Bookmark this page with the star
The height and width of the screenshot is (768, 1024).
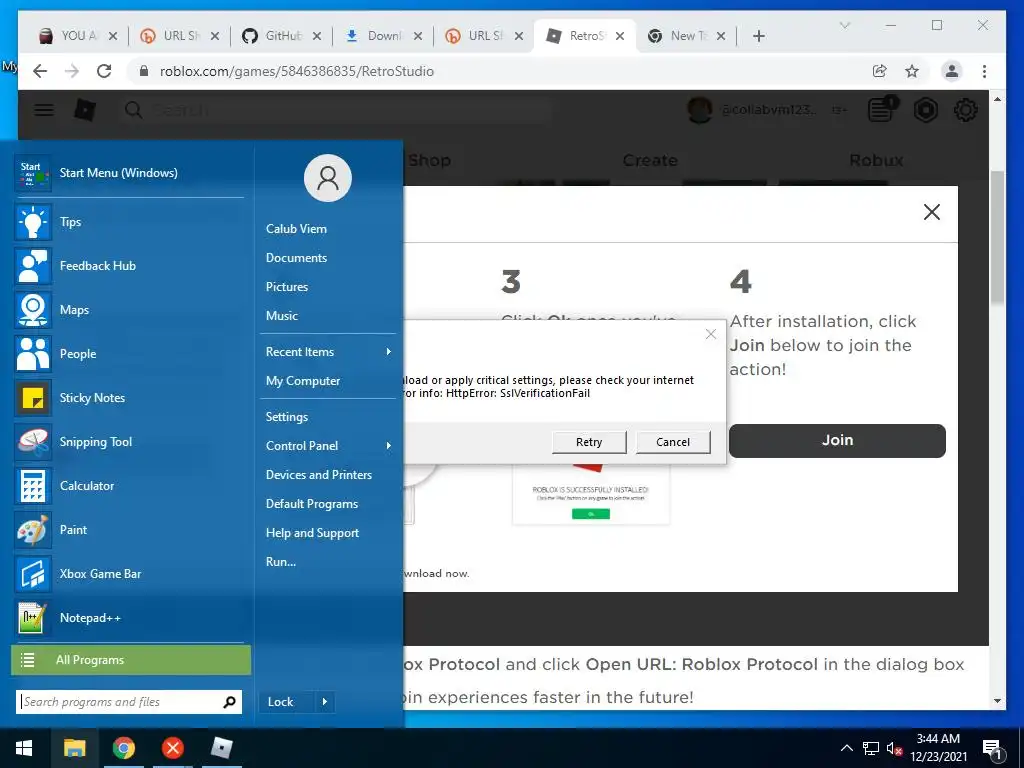pyautogui.click(x=912, y=71)
